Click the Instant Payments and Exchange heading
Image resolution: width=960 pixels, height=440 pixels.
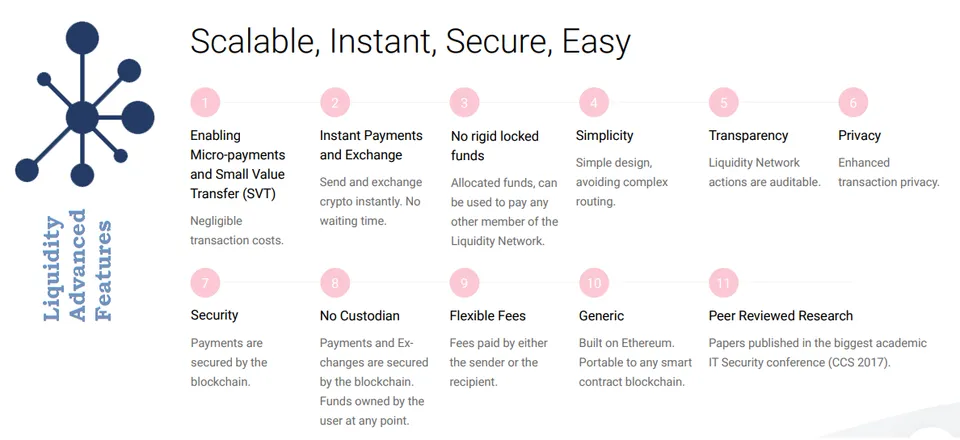pos(371,145)
